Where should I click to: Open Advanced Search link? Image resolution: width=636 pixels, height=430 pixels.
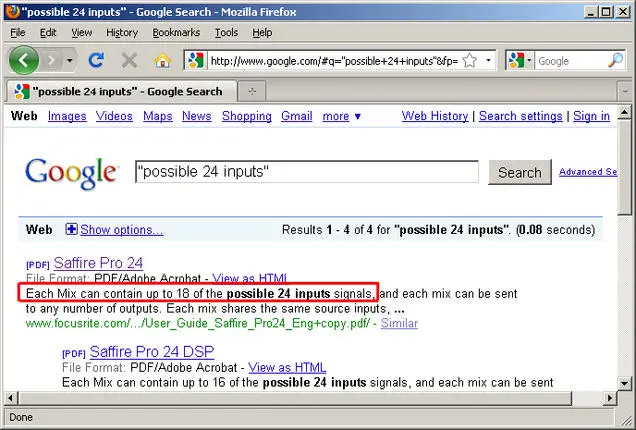pyautogui.click(x=588, y=172)
